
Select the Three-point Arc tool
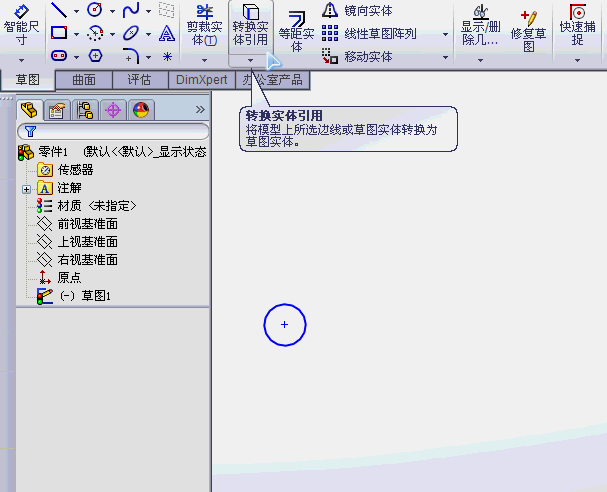pos(94,34)
